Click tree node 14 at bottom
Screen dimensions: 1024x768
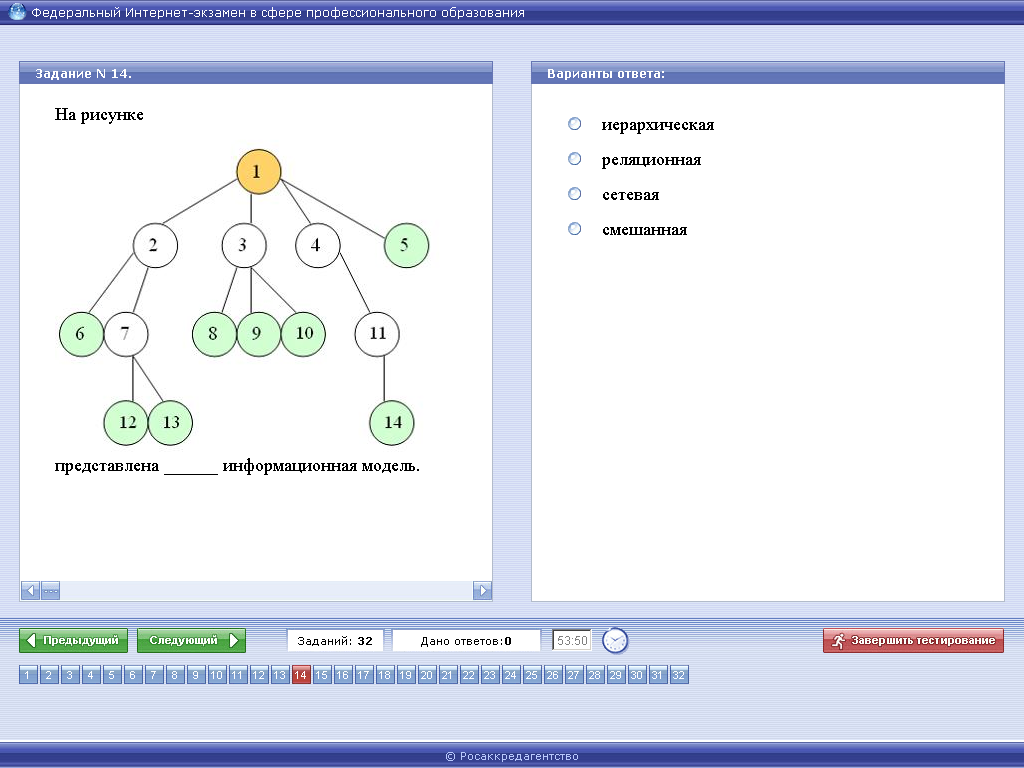392,423
